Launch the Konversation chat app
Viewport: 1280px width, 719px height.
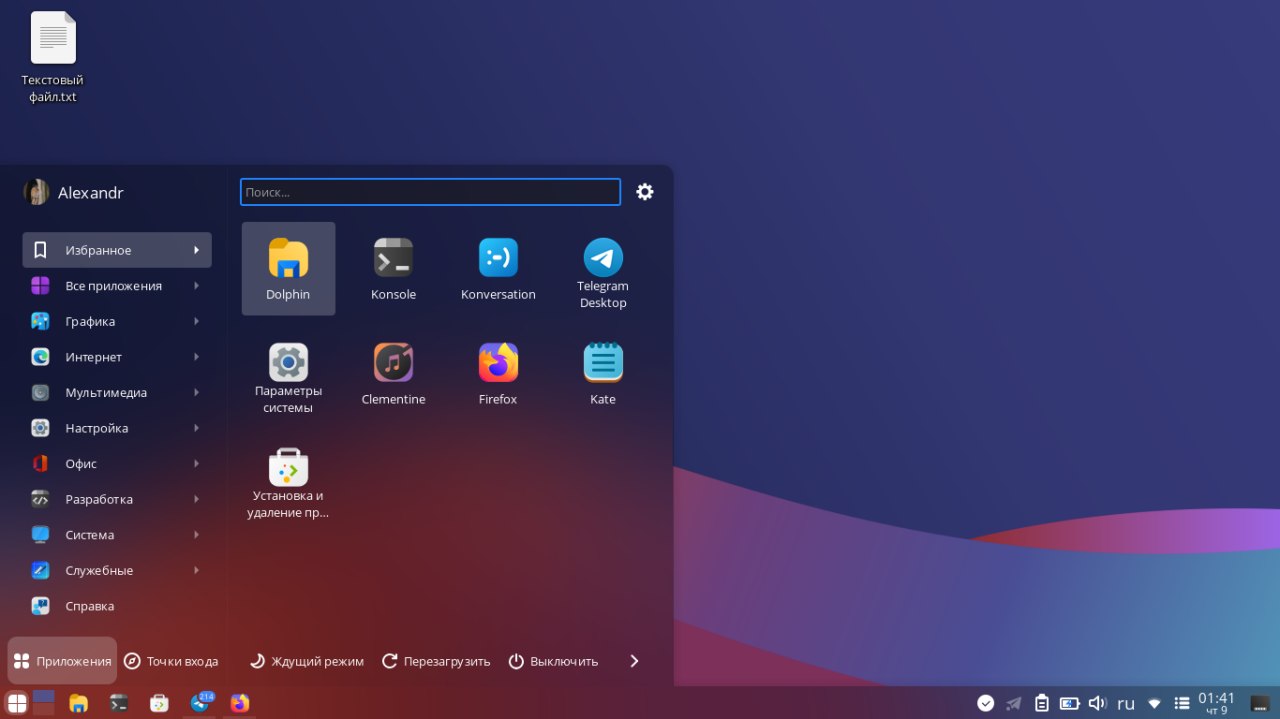click(x=498, y=268)
